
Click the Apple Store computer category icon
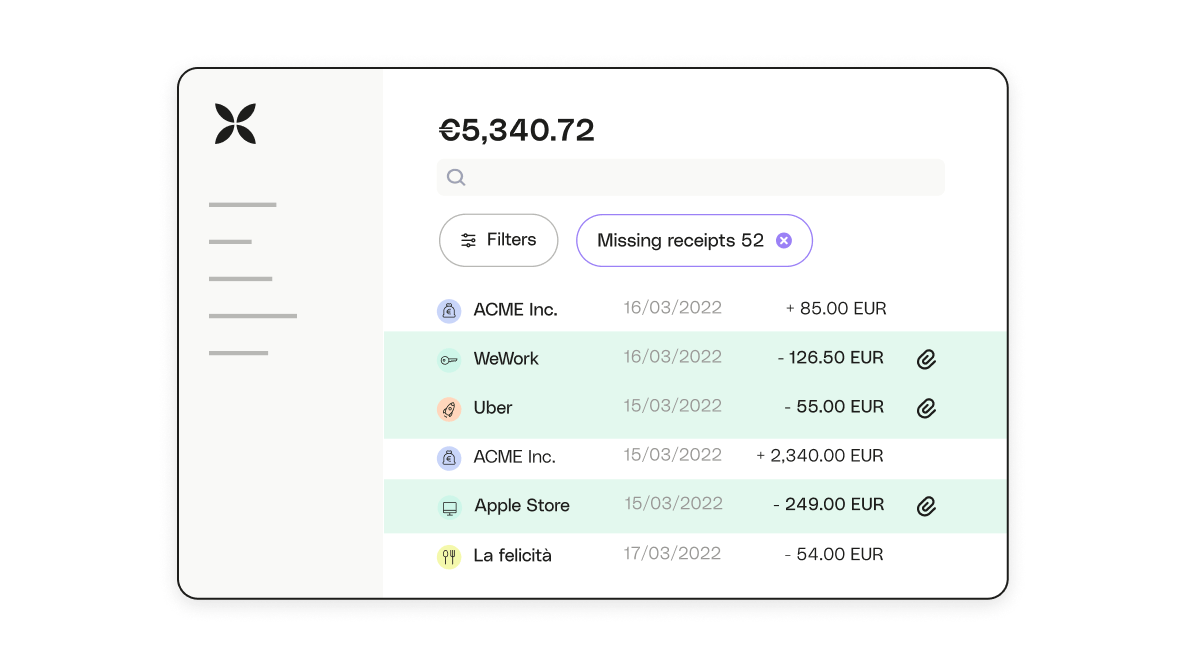[449, 507]
